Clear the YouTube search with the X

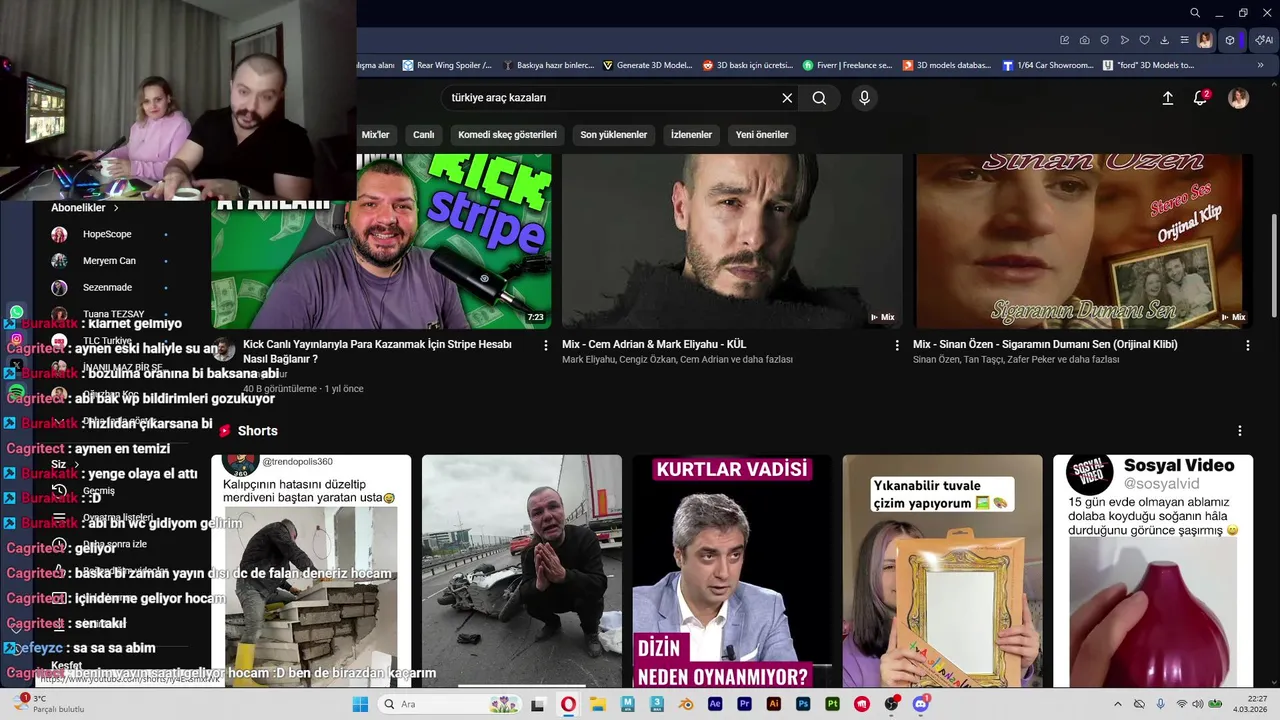787,98
